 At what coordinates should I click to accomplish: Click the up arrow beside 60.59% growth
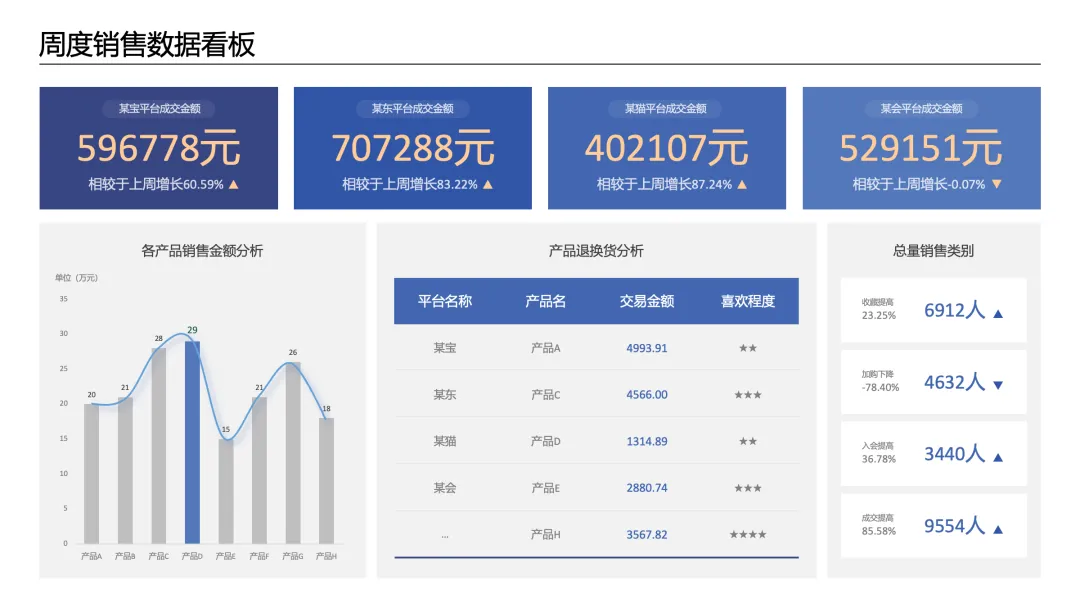[x=233, y=185]
